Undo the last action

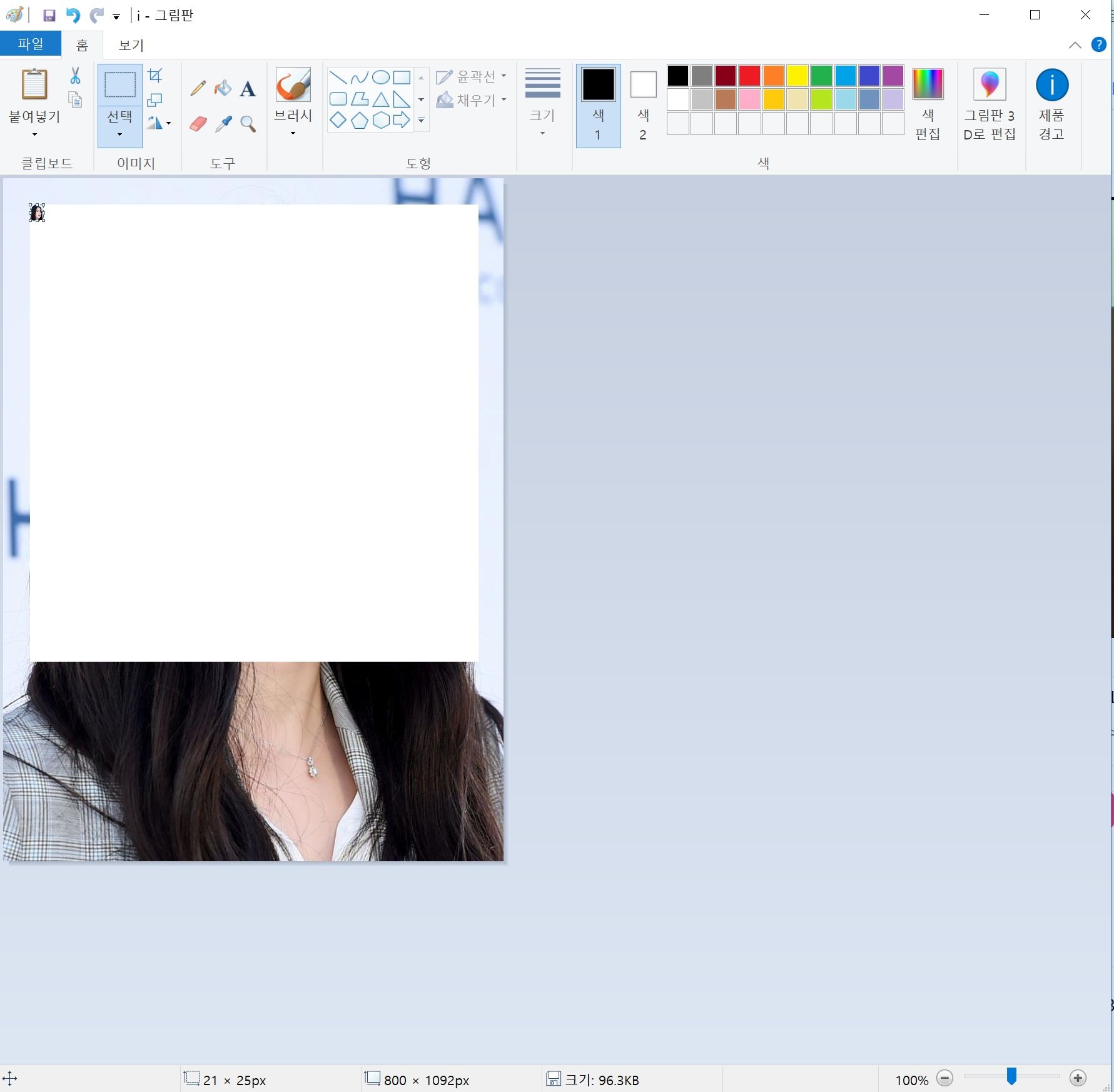(x=73, y=15)
